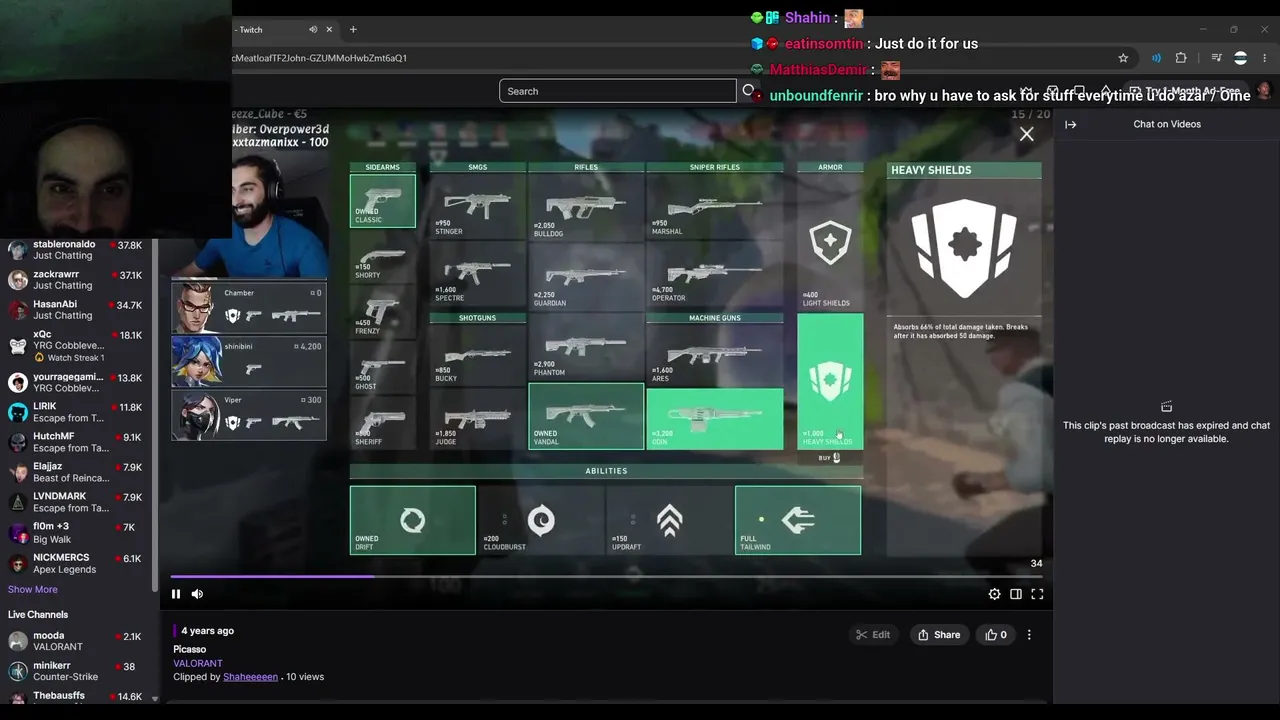Pick the Ares machine gun
Image resolution: width=1280 pixels, height=720 pixels.
715,354
